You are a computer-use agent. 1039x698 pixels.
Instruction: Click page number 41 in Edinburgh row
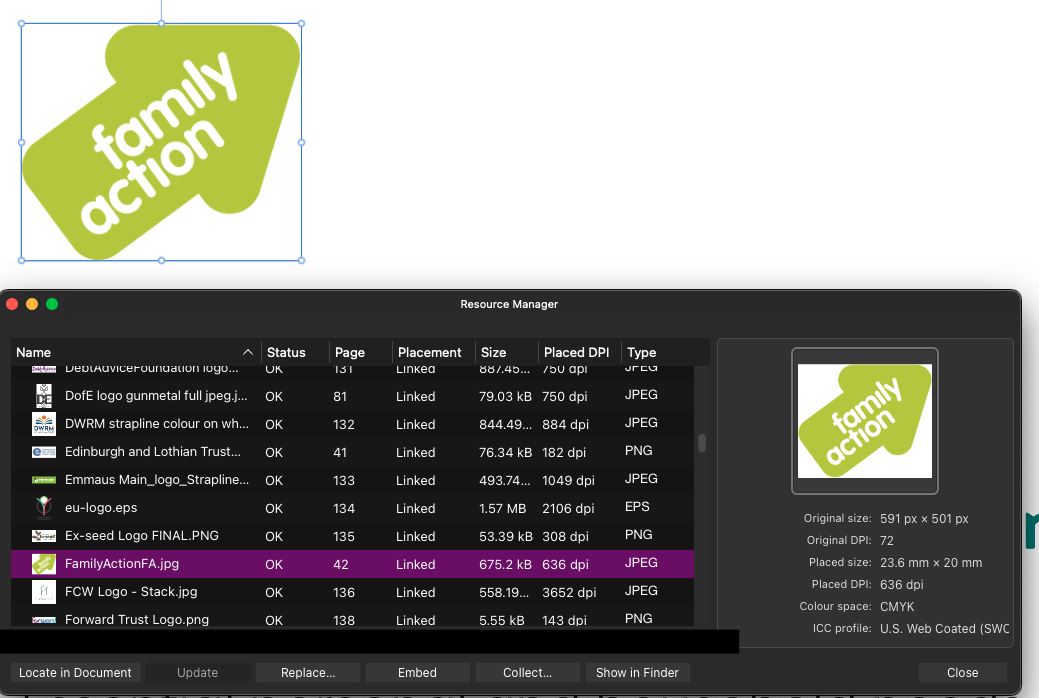340,452
